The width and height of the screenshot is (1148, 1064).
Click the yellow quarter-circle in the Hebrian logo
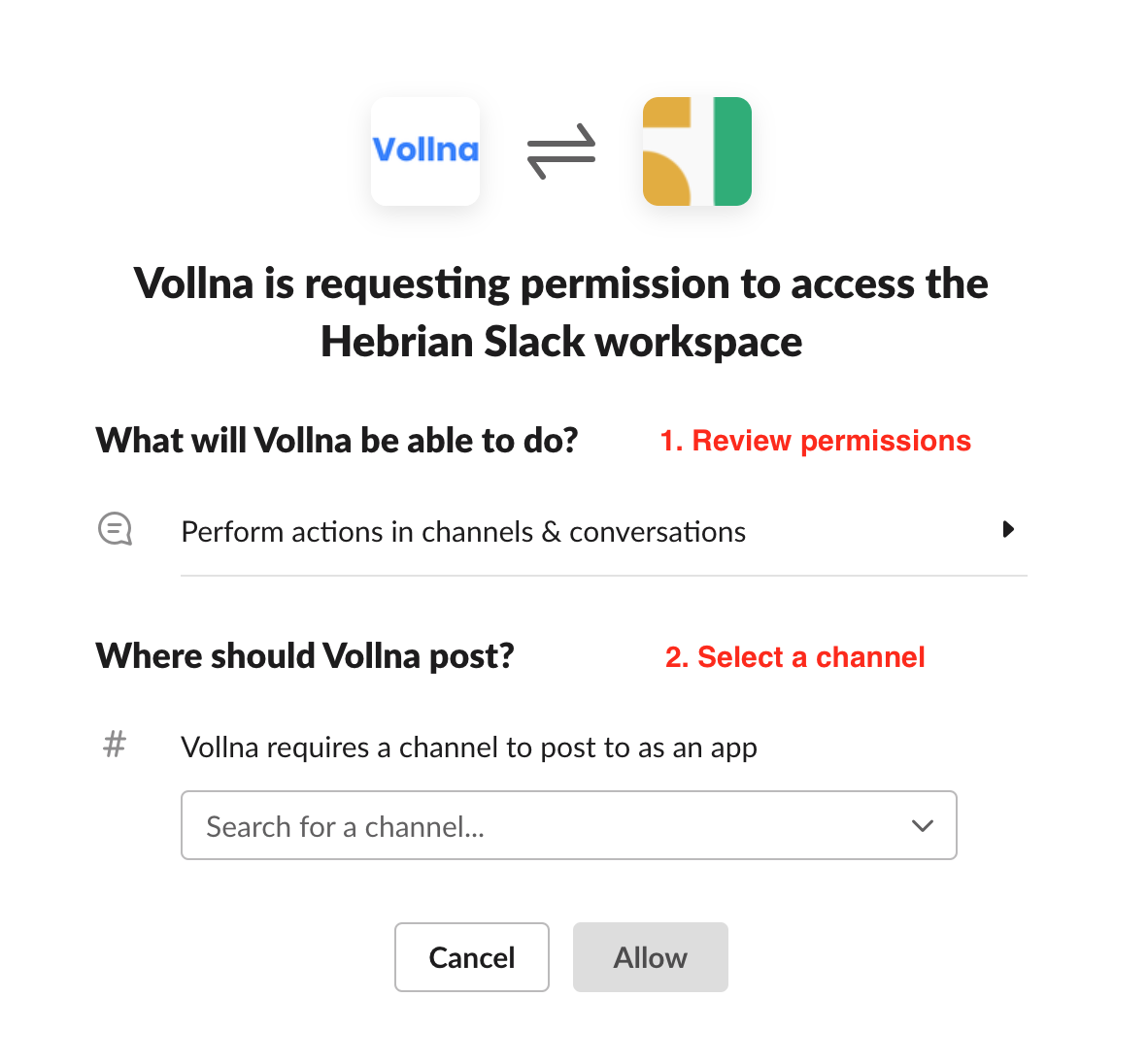[665, 182]
